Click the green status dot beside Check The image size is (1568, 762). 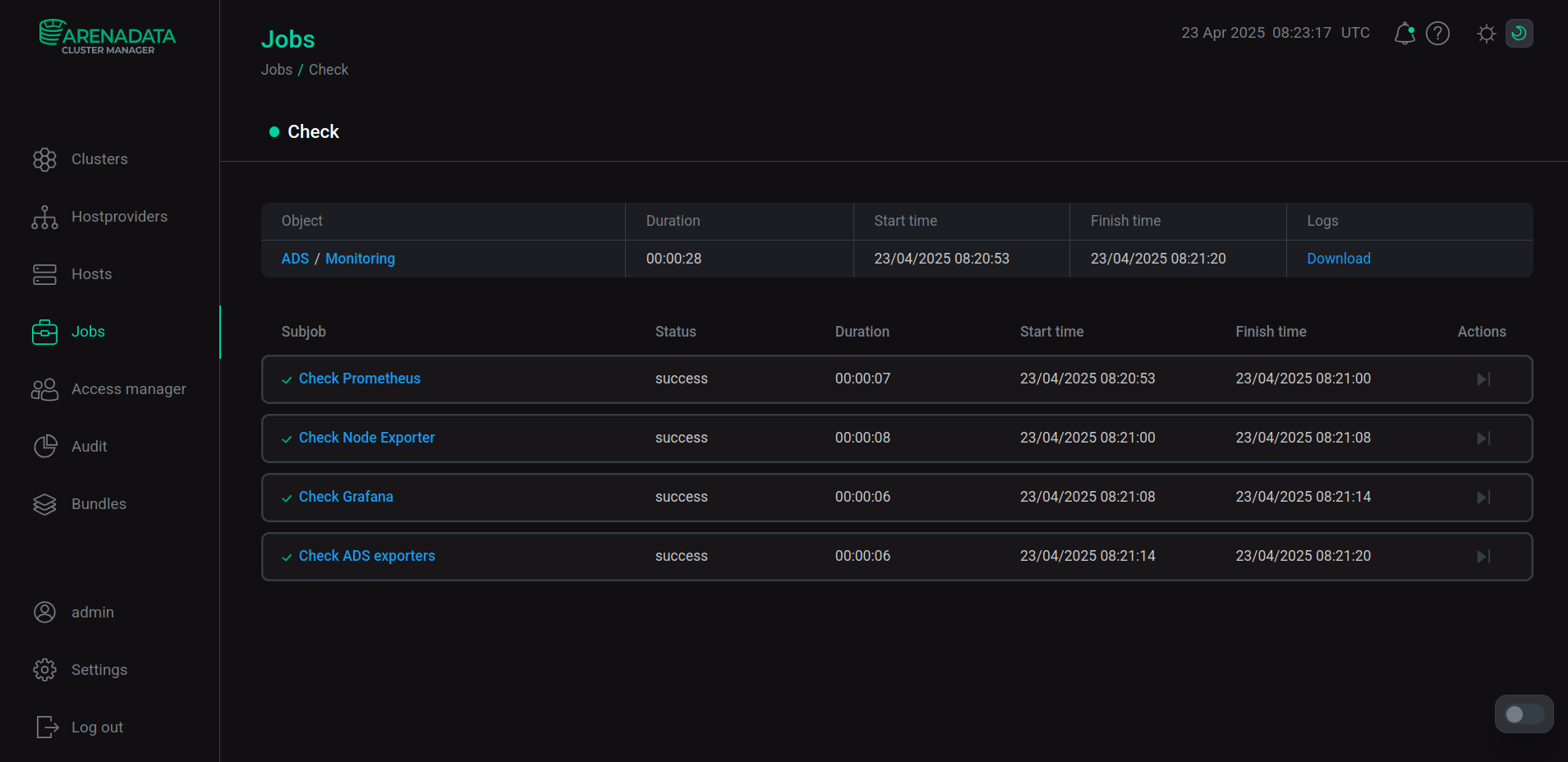pyautogui.click(x=274, y=132)
